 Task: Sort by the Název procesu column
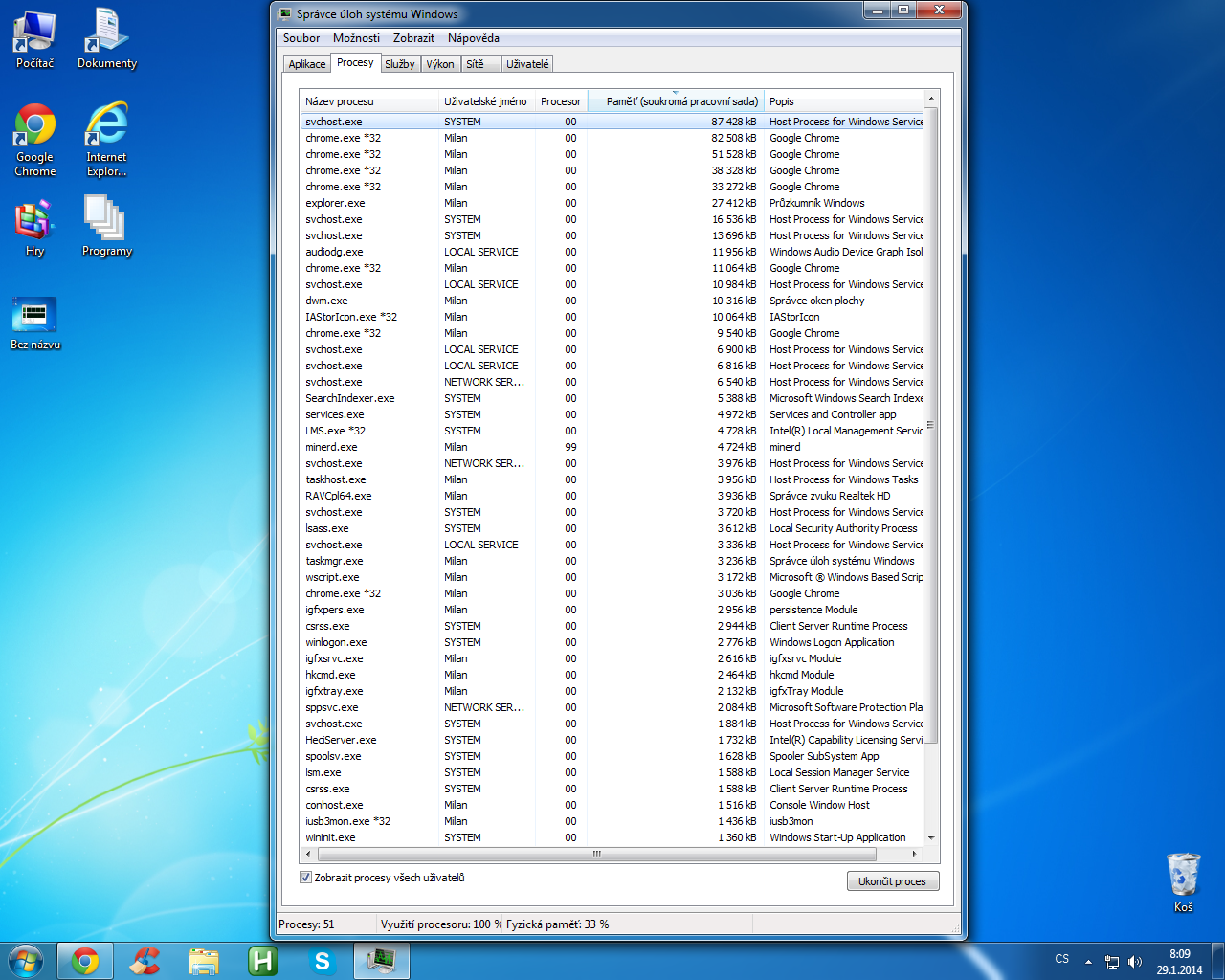pos(369,101)
